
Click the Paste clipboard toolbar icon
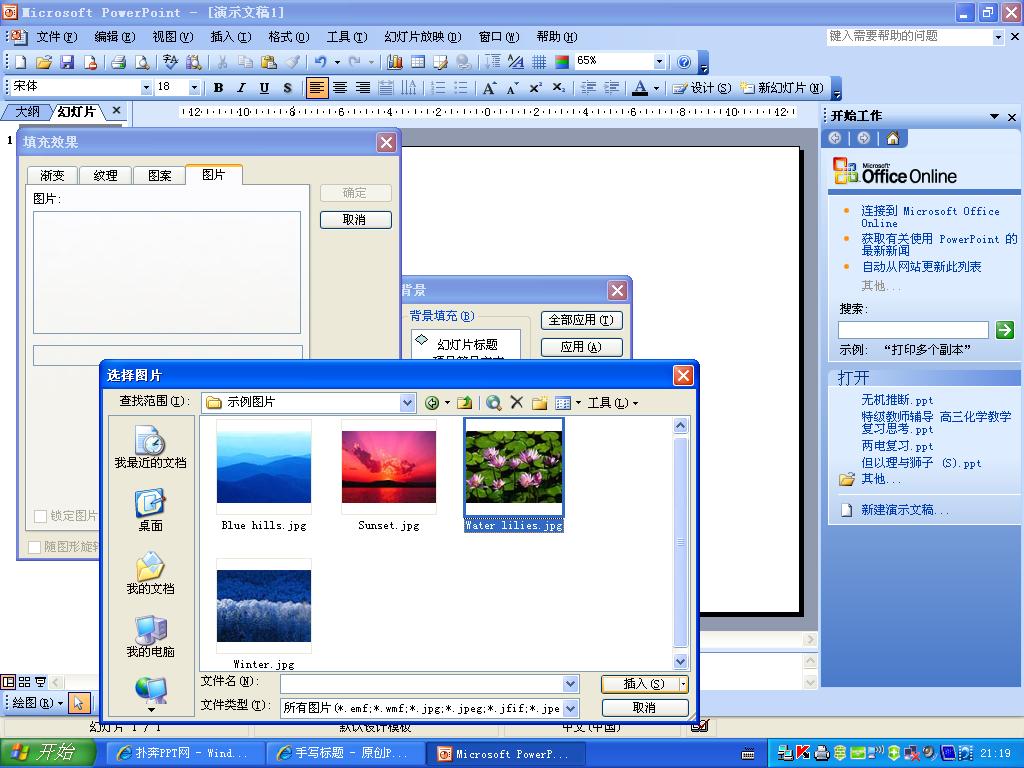[268, 62]
